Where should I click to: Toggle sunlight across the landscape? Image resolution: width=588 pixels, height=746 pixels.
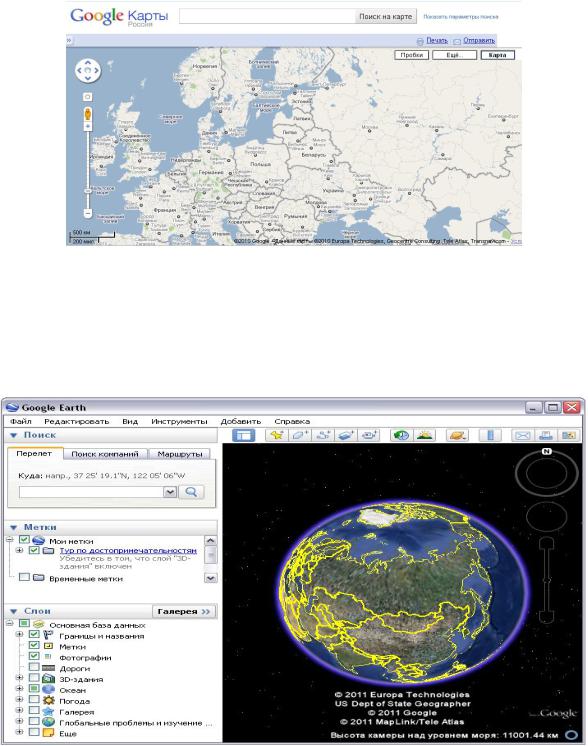click(x=424, y=435)
